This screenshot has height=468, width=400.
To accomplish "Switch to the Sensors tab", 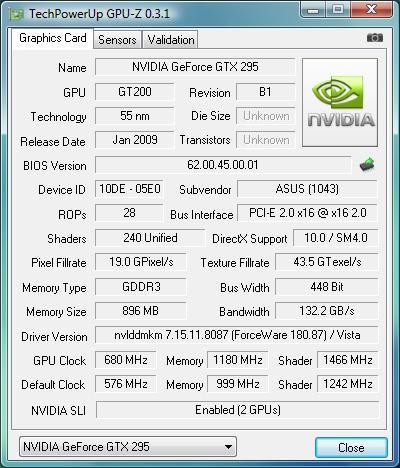I will click(117, 40).
